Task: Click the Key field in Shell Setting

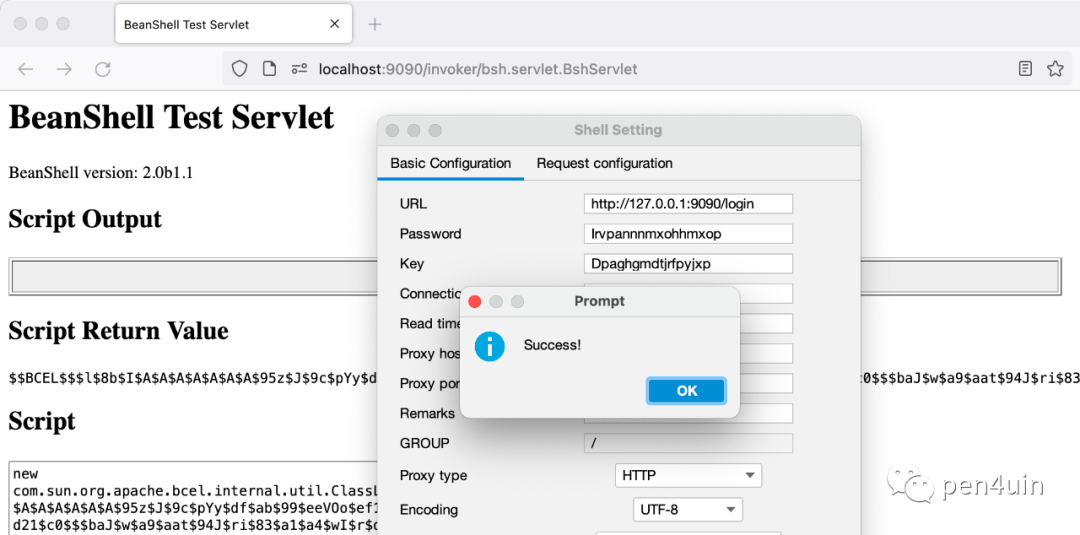Action: pos(688,264)
